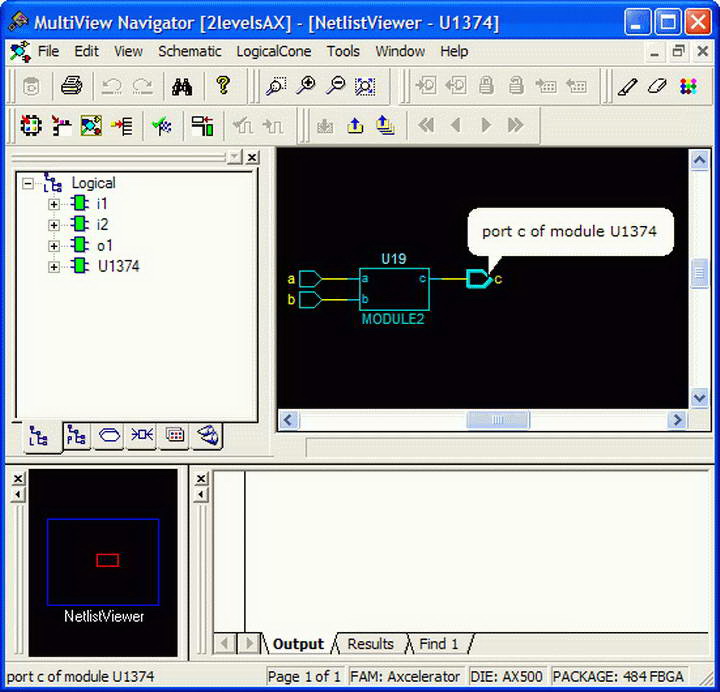
Task: Select the eraser tool icon
Action: click(657, 87)
